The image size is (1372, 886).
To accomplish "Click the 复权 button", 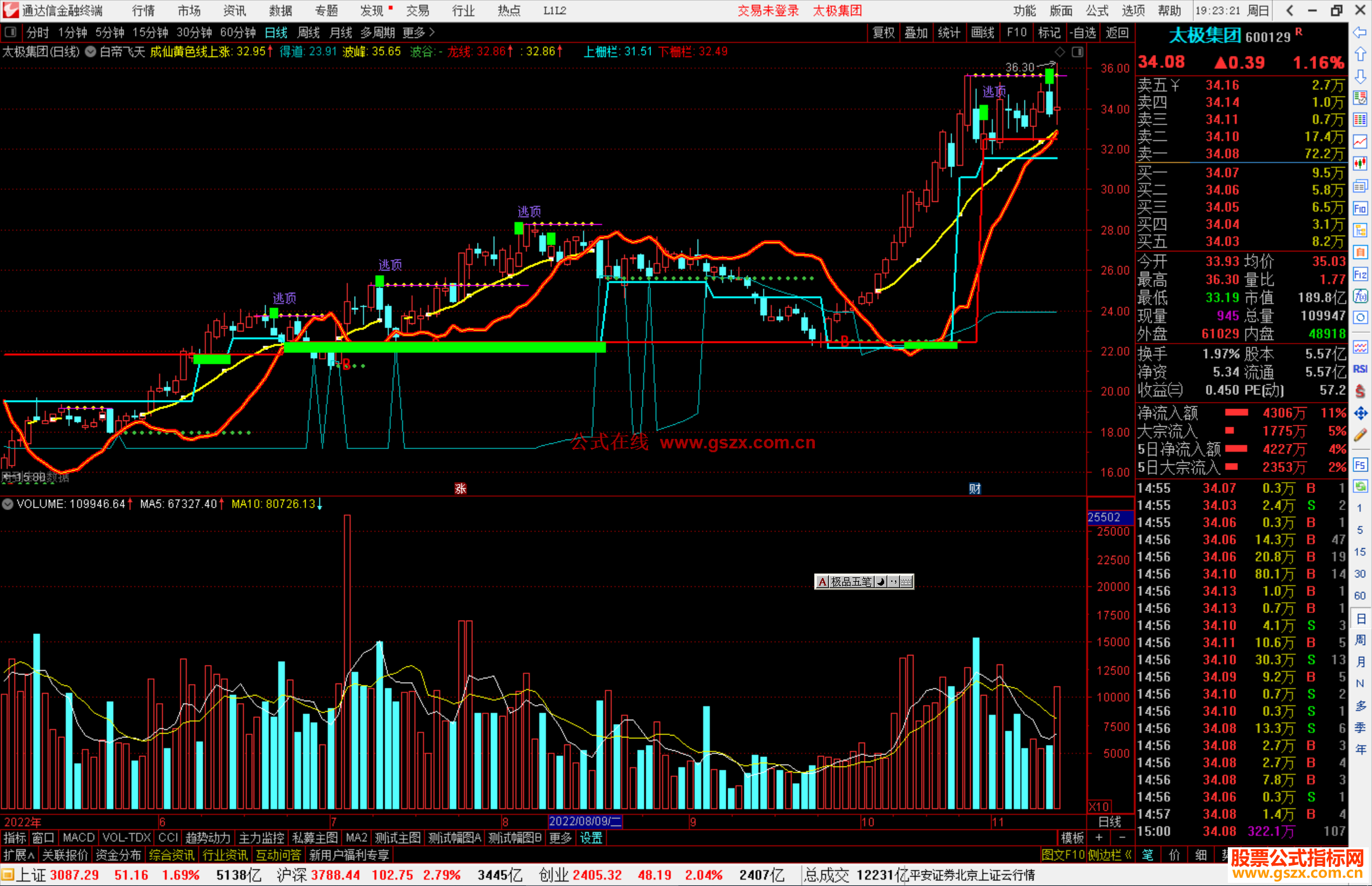I will coord(883,32).
